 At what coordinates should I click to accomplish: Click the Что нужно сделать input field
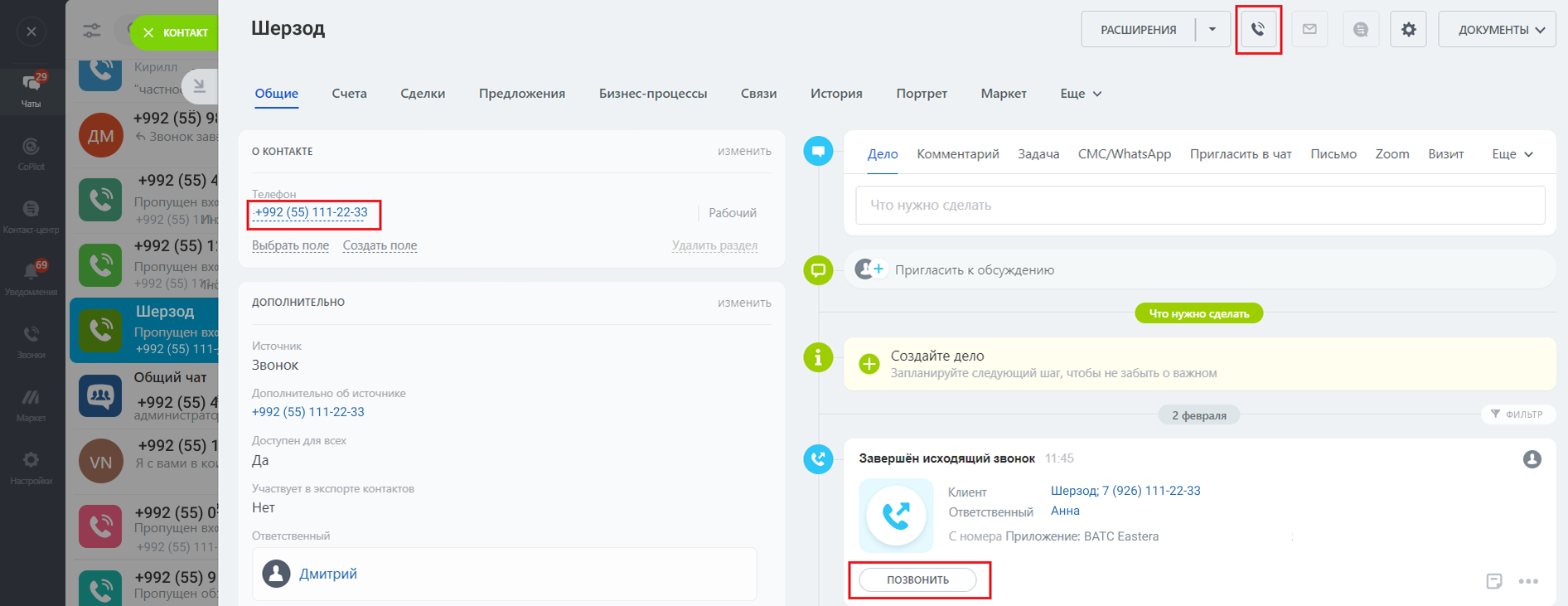[1199, 205]
